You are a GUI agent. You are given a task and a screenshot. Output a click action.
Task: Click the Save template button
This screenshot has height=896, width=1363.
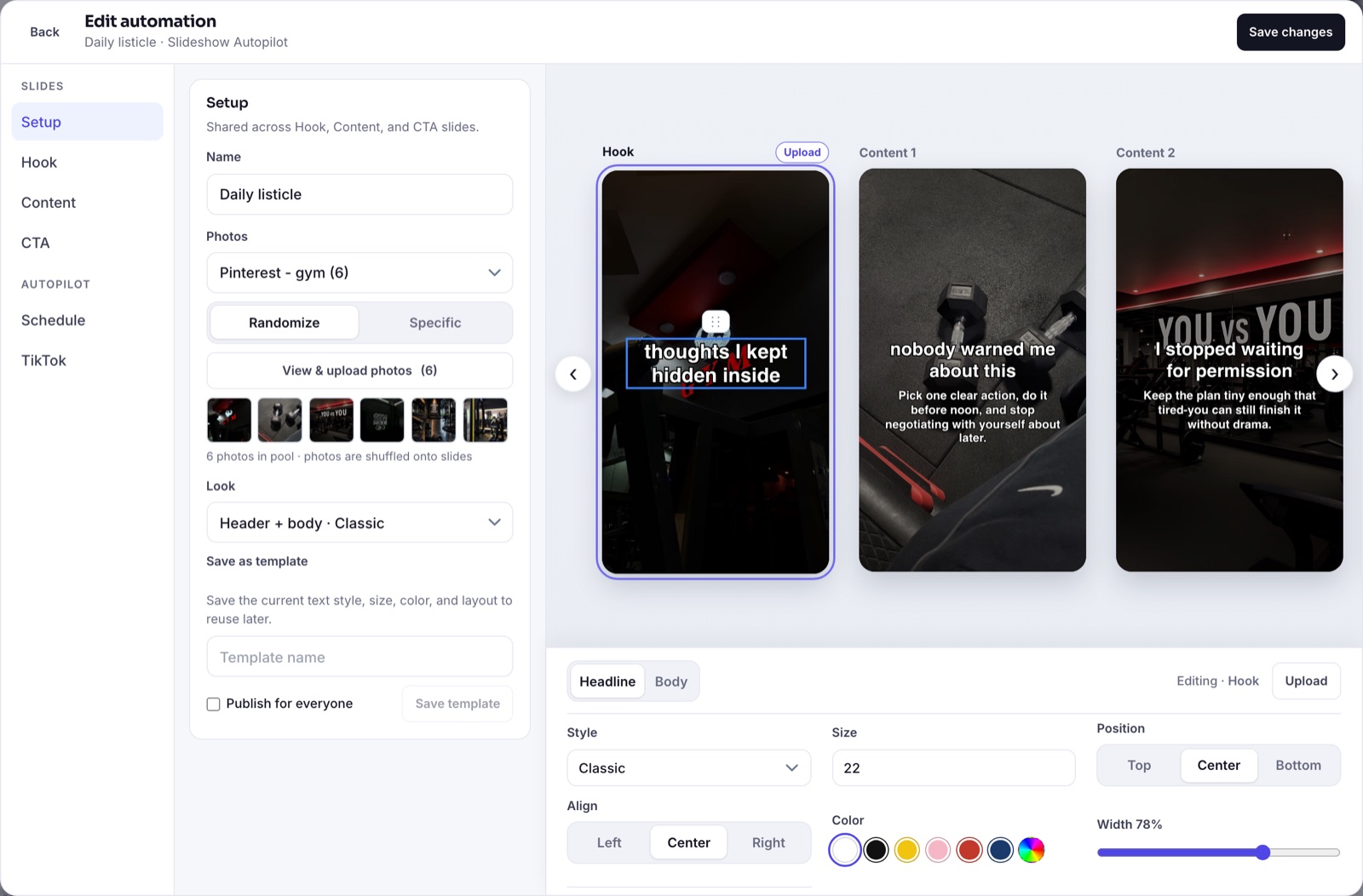(x=457, y=704)
